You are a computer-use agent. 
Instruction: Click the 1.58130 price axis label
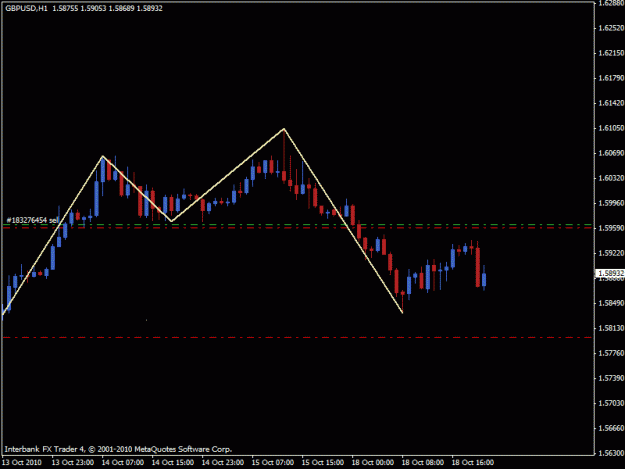coord(611,328)
